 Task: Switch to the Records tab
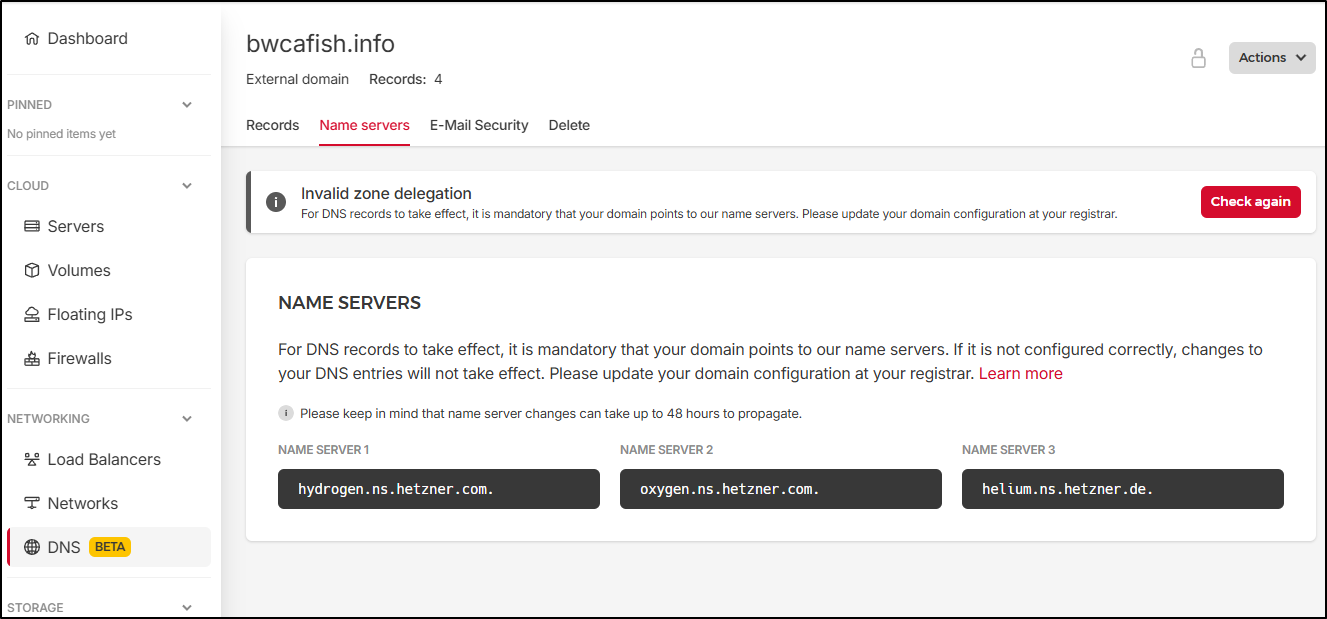coord(272,125)
